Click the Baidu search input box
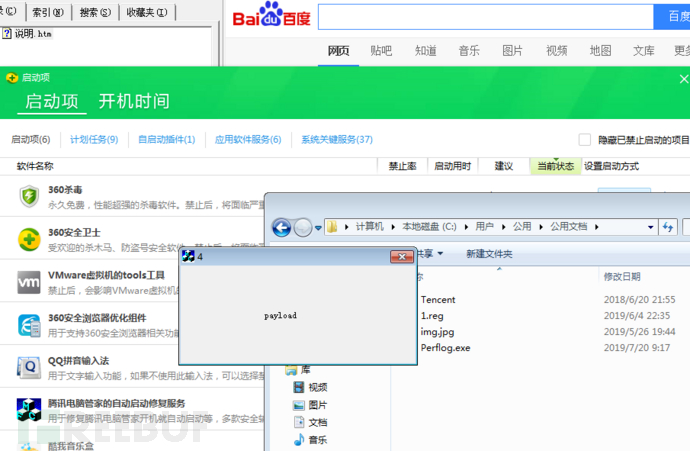This screenshot has height=451, width=690. (486, 17)
